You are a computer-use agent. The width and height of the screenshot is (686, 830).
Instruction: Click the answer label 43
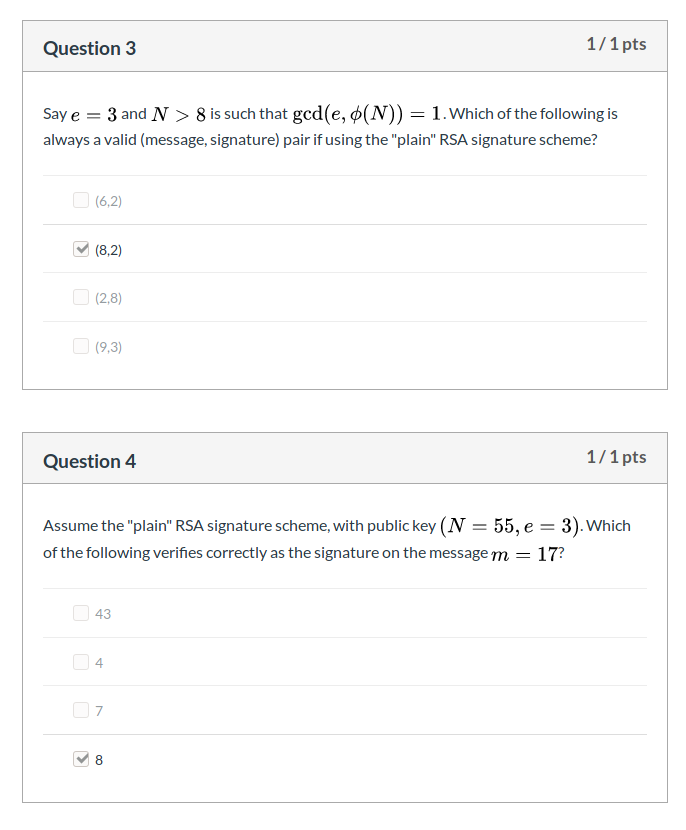coord(103,614)
